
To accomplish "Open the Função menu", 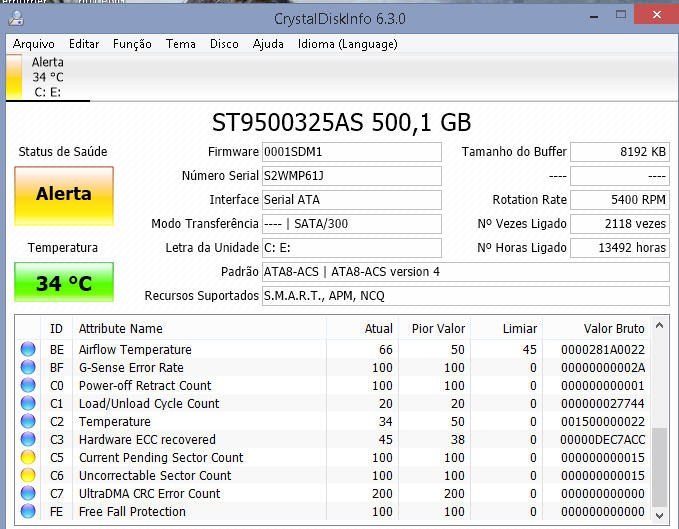I will (x=132, y=44).
